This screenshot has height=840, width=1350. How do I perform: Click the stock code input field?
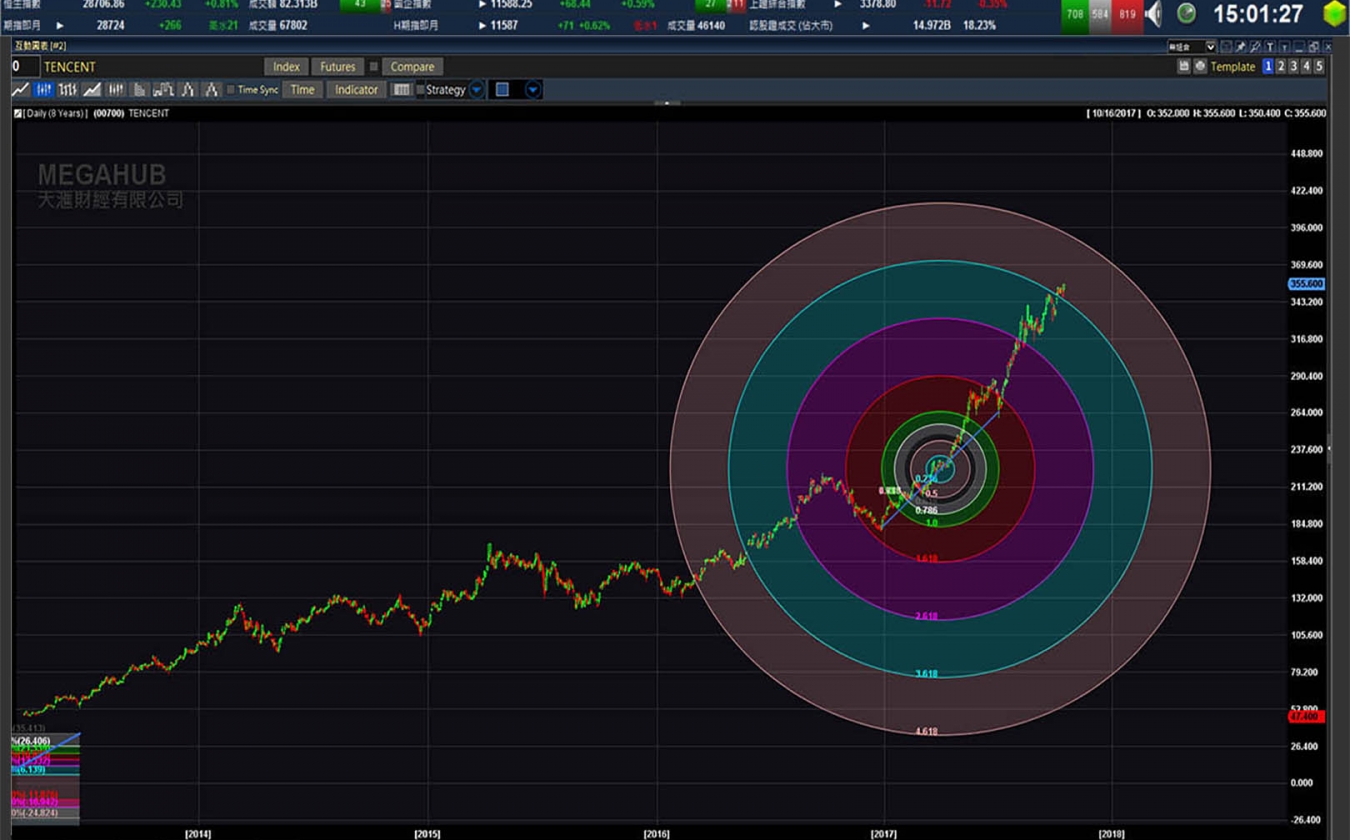tap(25, 67)
